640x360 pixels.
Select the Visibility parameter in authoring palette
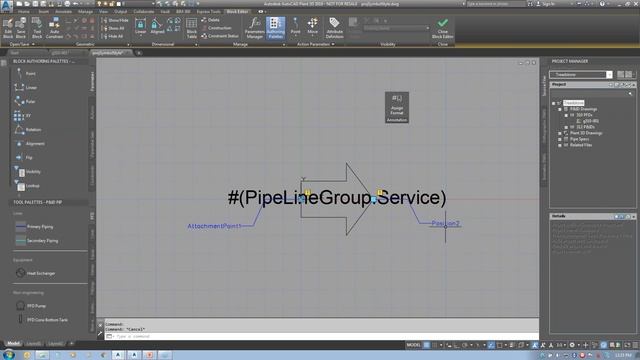28,172
